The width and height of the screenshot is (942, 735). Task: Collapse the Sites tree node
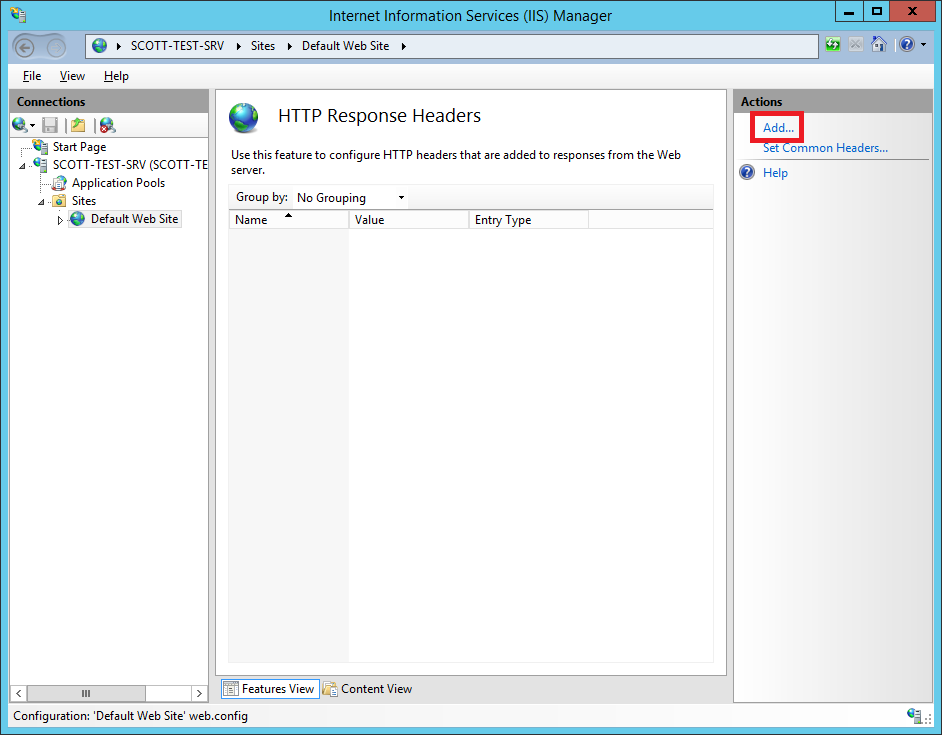pyautogui.click(x=42, y=201)
